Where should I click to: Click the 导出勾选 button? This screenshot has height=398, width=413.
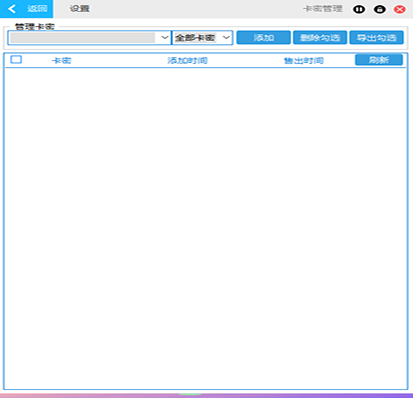(x=377, y=38)
